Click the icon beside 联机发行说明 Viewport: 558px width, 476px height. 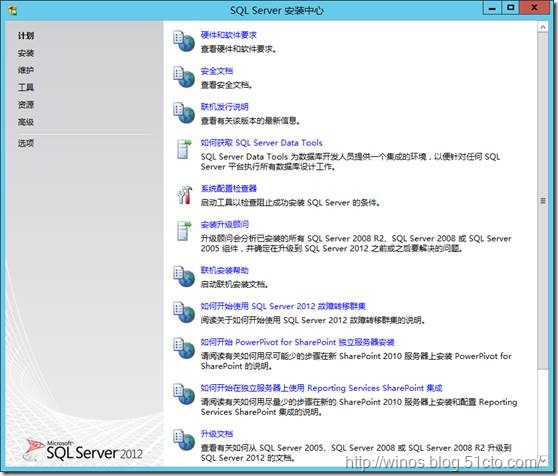coord(184,113)
